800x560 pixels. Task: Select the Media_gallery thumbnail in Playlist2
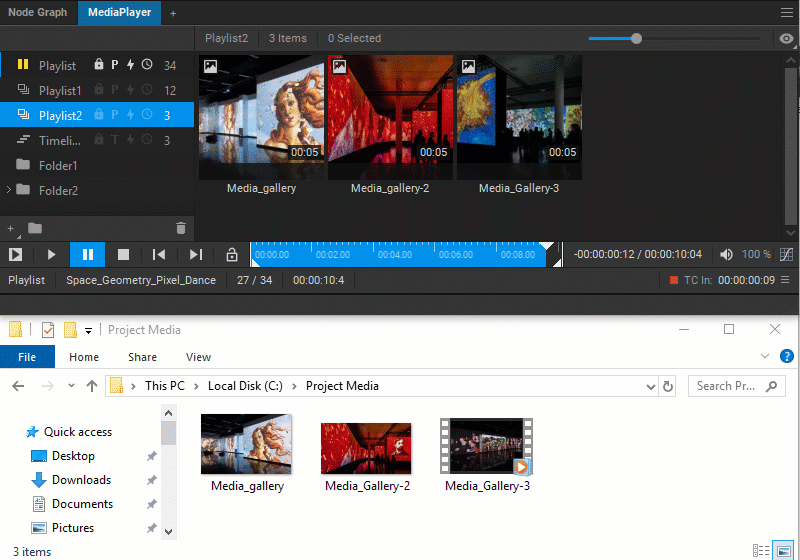261,117
